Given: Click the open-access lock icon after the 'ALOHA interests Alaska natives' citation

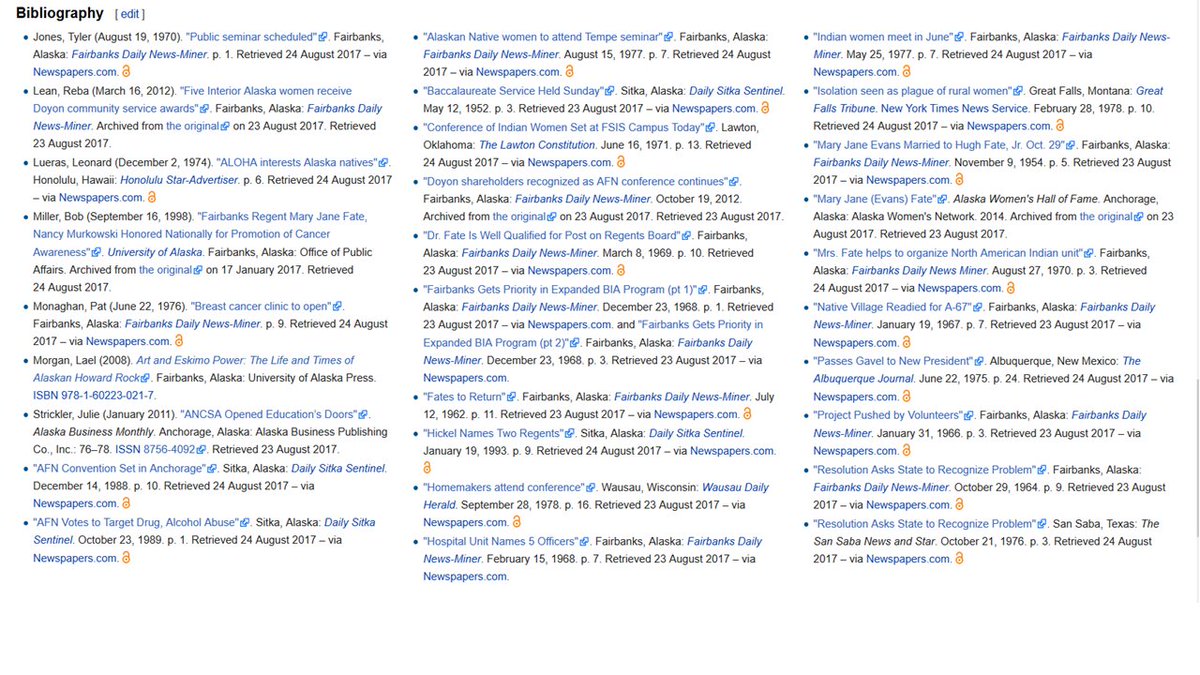Looking at the screenshot, I should click(152, 198).
